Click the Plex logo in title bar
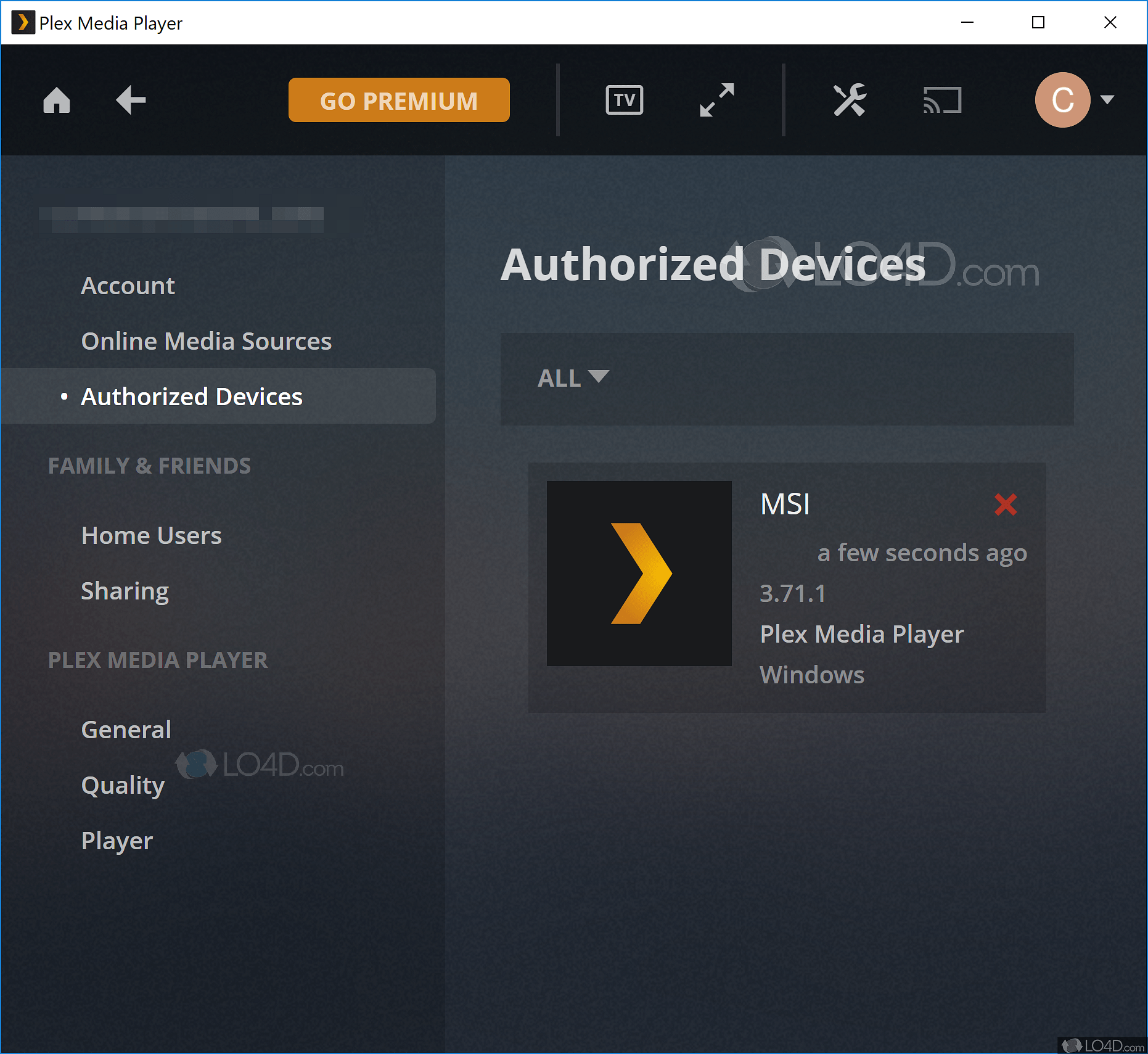This screenshot has height=1054, width=1148. click(23, 23)
